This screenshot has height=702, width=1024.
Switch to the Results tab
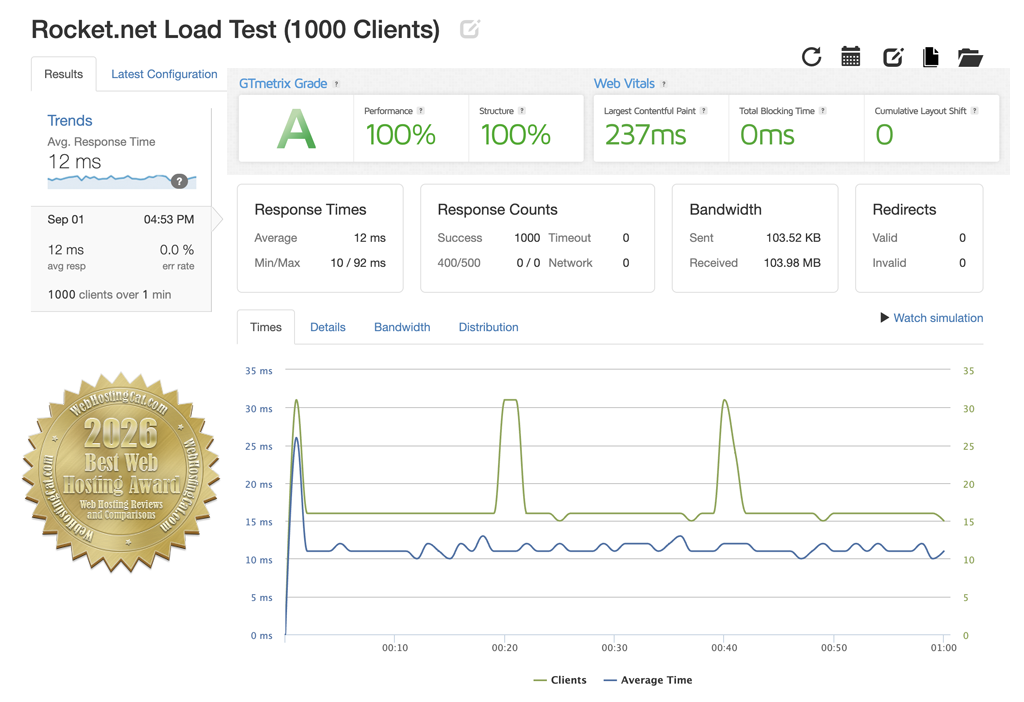[x=63, y=74]
